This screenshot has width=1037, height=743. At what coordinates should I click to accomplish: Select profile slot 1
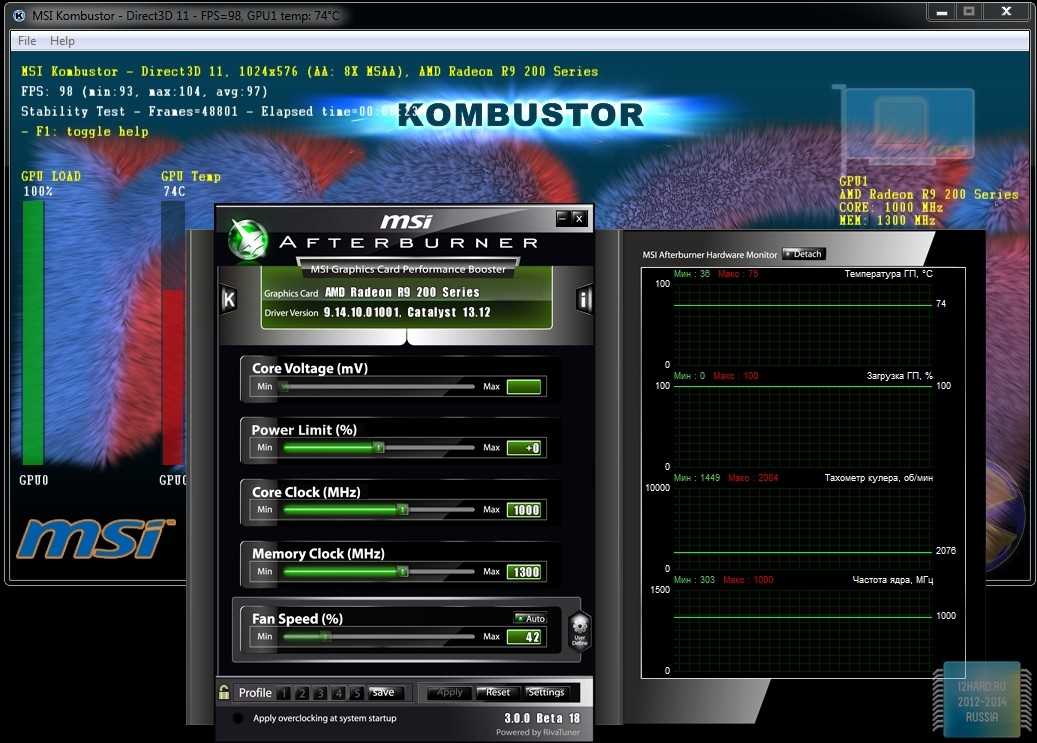tap(284, 693)
